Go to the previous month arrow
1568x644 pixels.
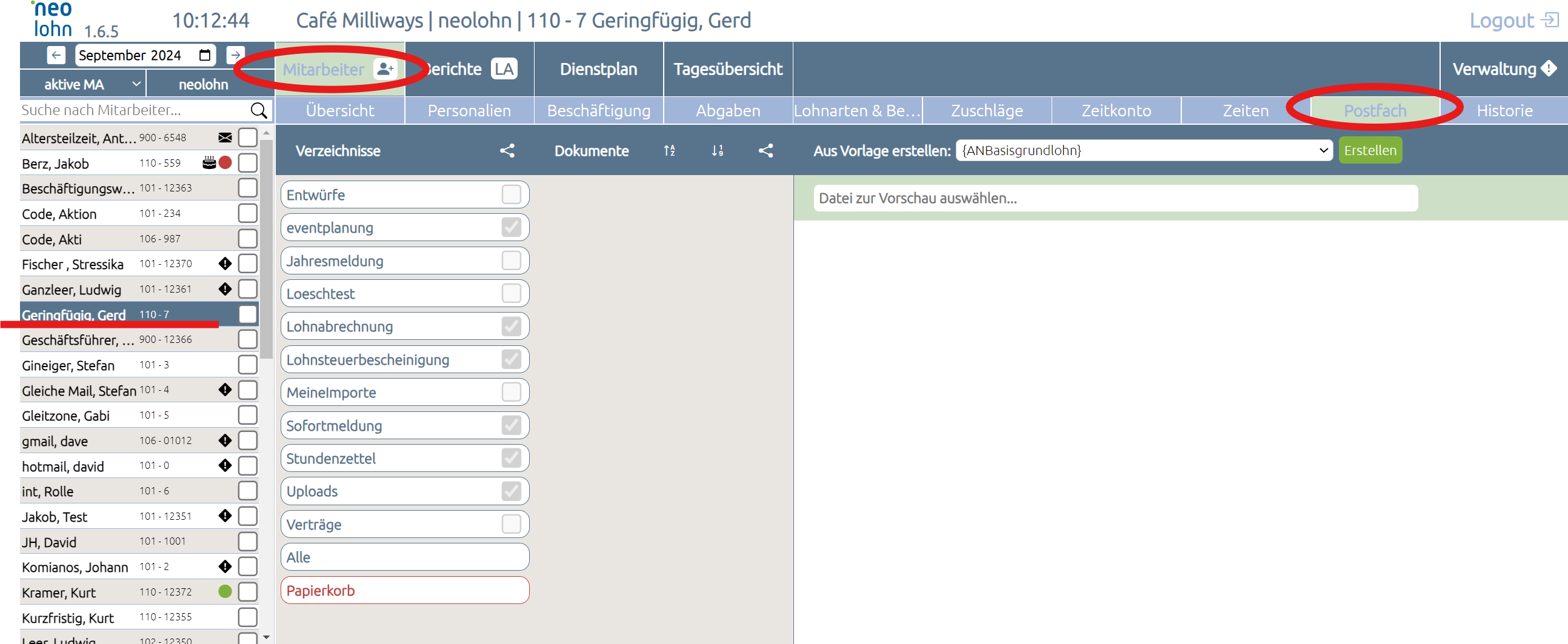[56, 55]
